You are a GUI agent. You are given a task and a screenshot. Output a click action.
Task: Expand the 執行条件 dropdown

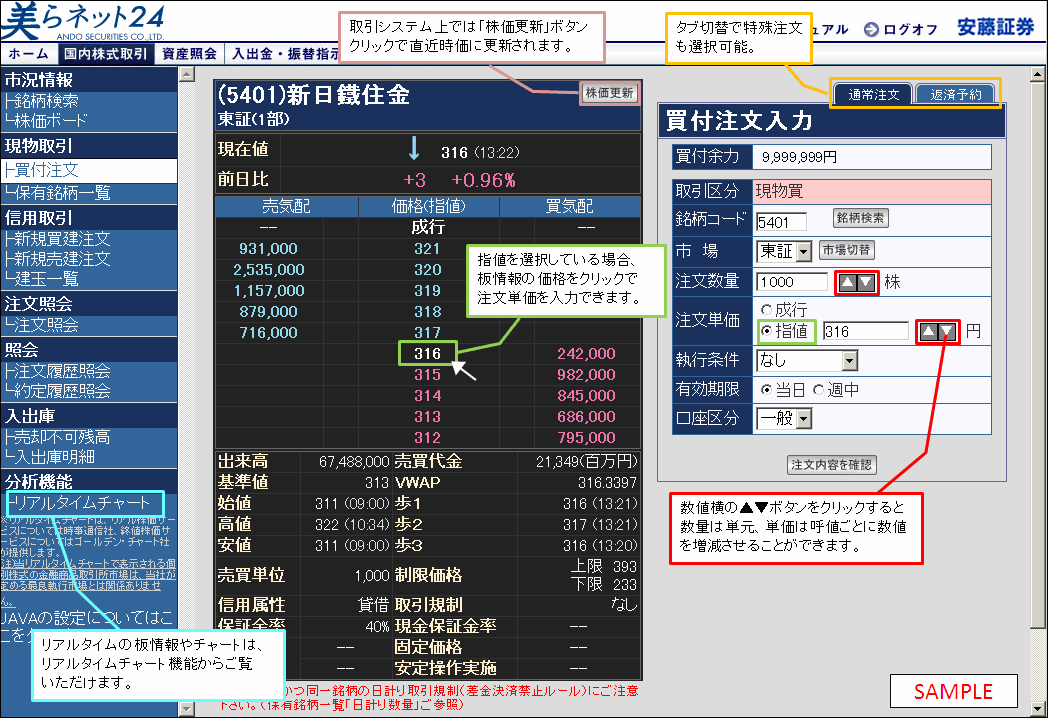coord(849,360)
